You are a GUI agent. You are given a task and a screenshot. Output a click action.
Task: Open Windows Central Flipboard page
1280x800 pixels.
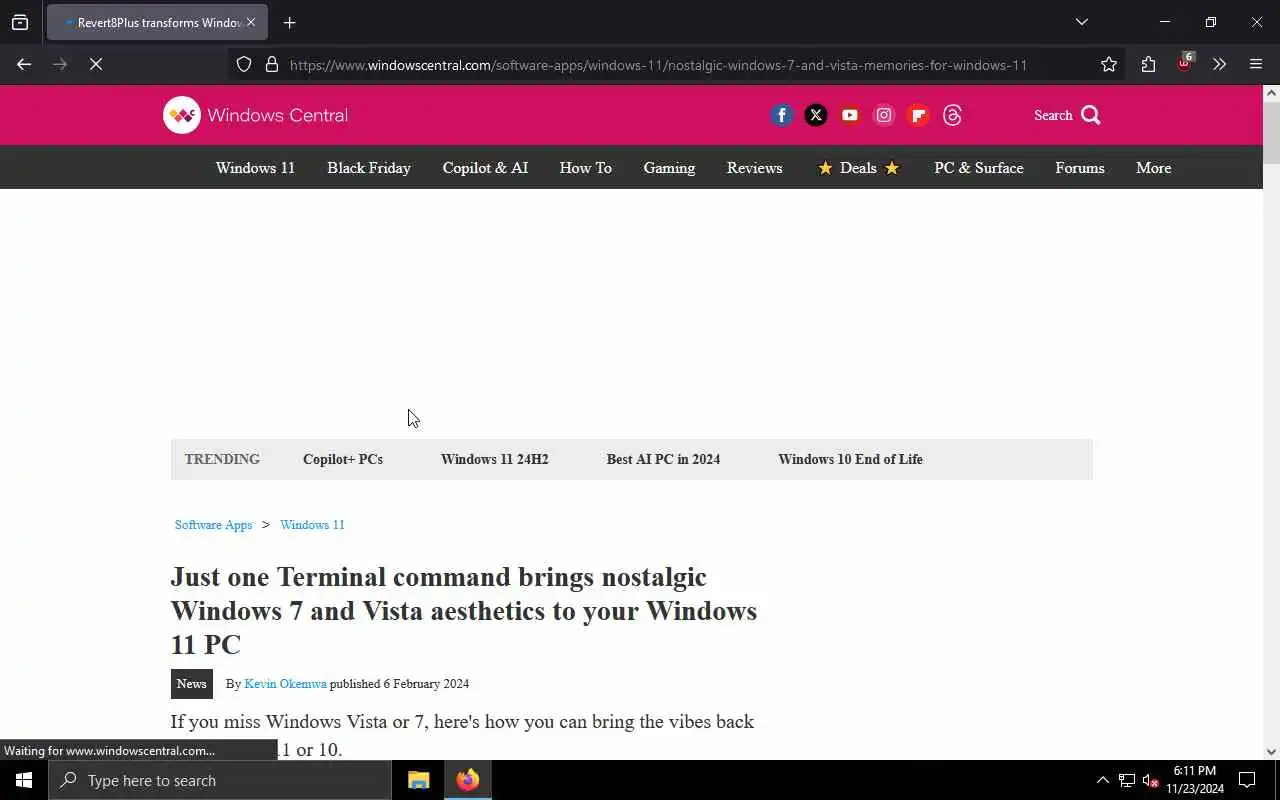click(918, 115)
